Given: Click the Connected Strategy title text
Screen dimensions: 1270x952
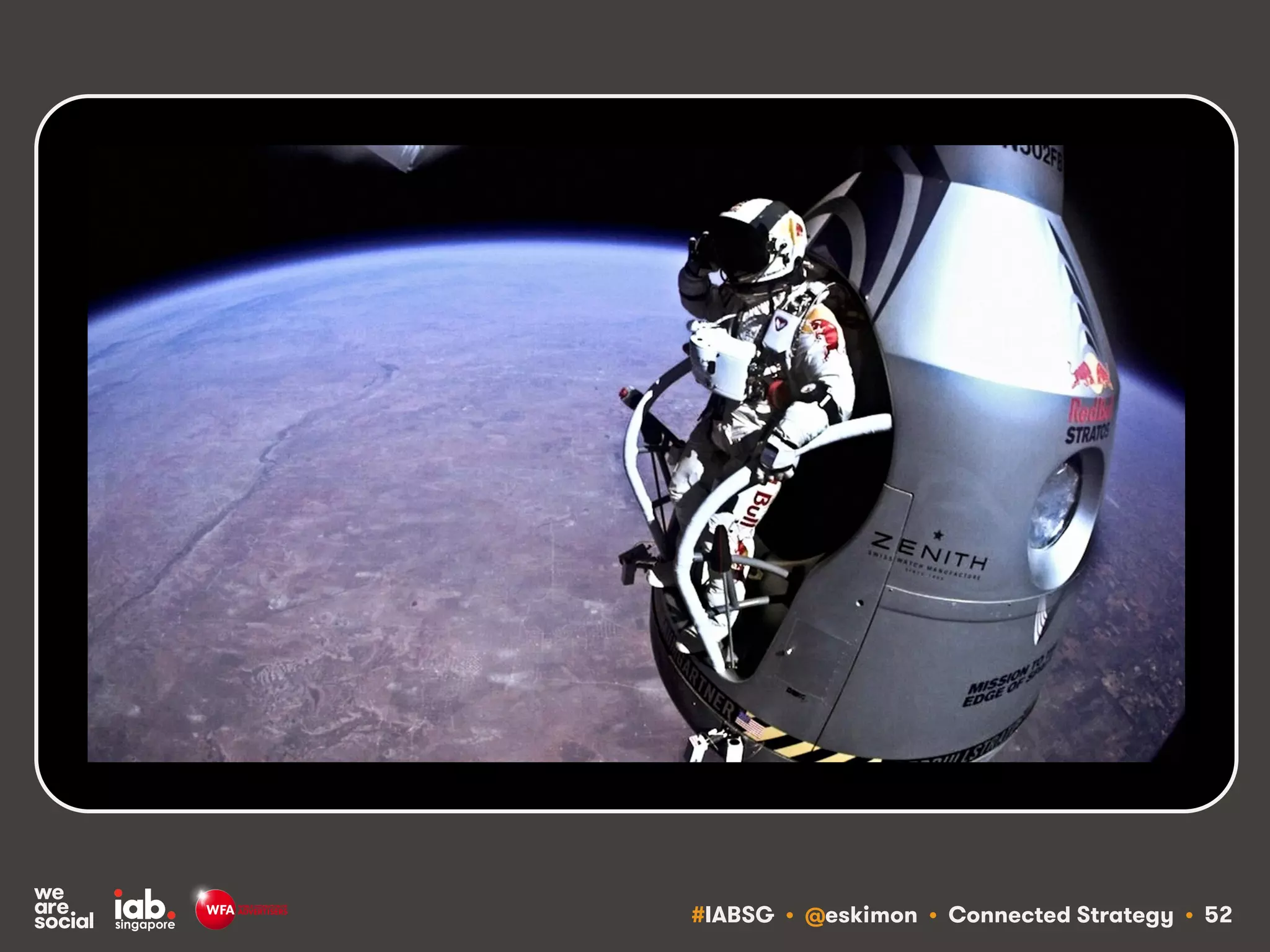Looking at the screenshot, I should point(1060,915).
